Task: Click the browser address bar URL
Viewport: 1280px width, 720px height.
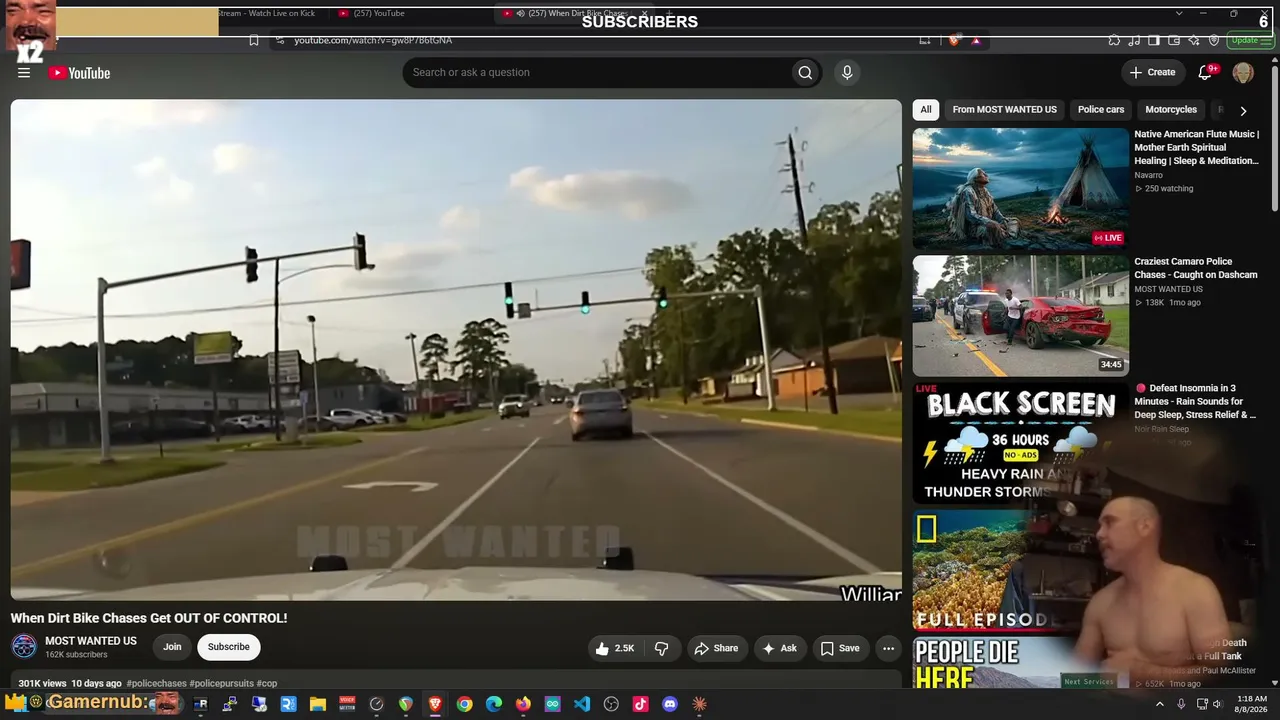Action: click(x=373, y=40)
